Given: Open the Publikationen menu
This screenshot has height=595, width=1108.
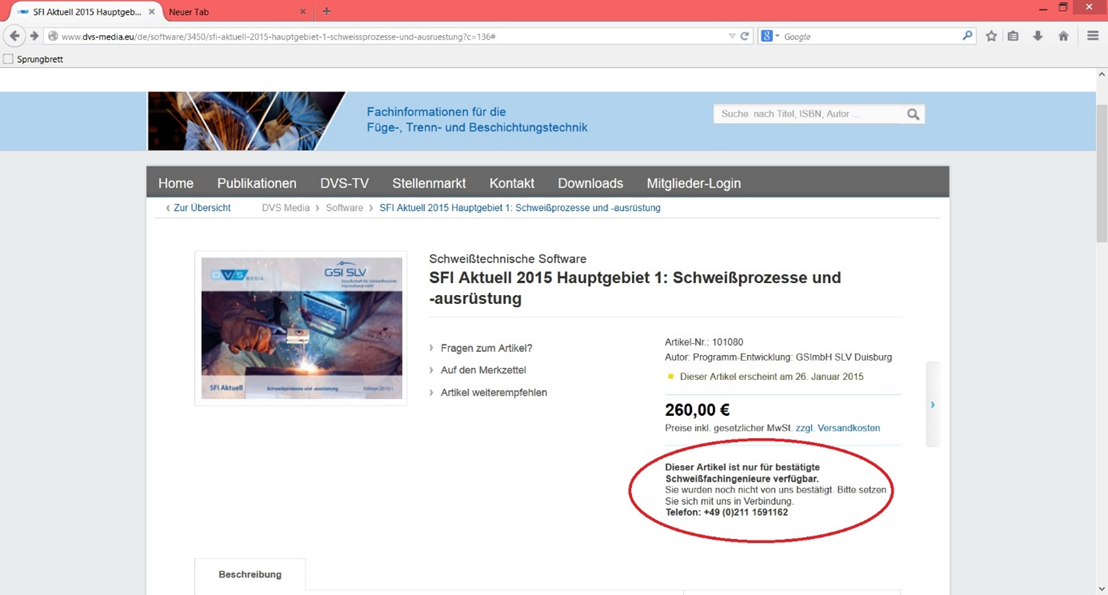Looking at the screenshot, I should pyautogui.click(x=257, y=183).
